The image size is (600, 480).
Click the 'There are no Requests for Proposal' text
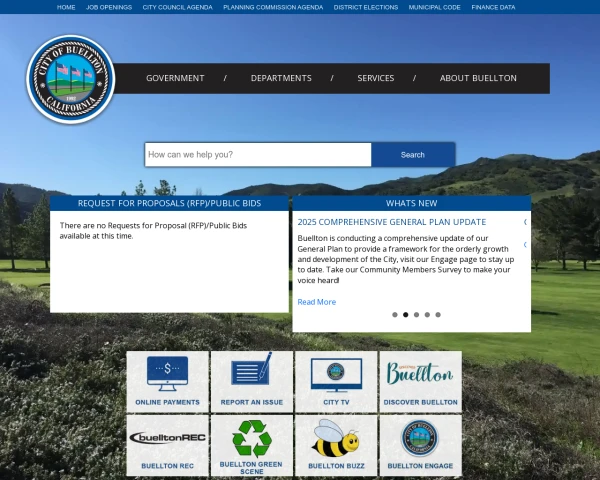(x=153, y=231)
